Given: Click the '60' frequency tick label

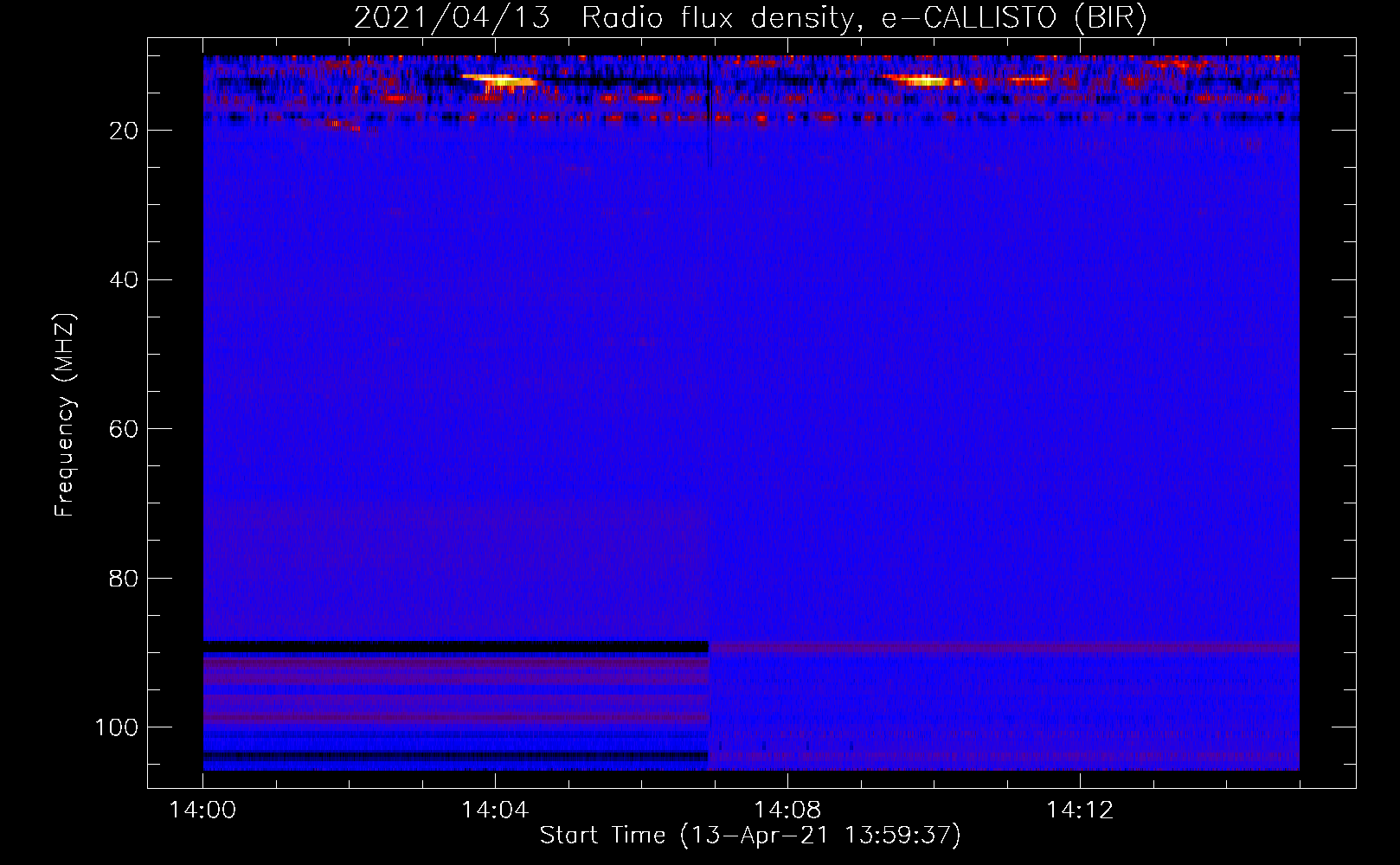Looking at the screenshot, I should (x=124, y=429).
